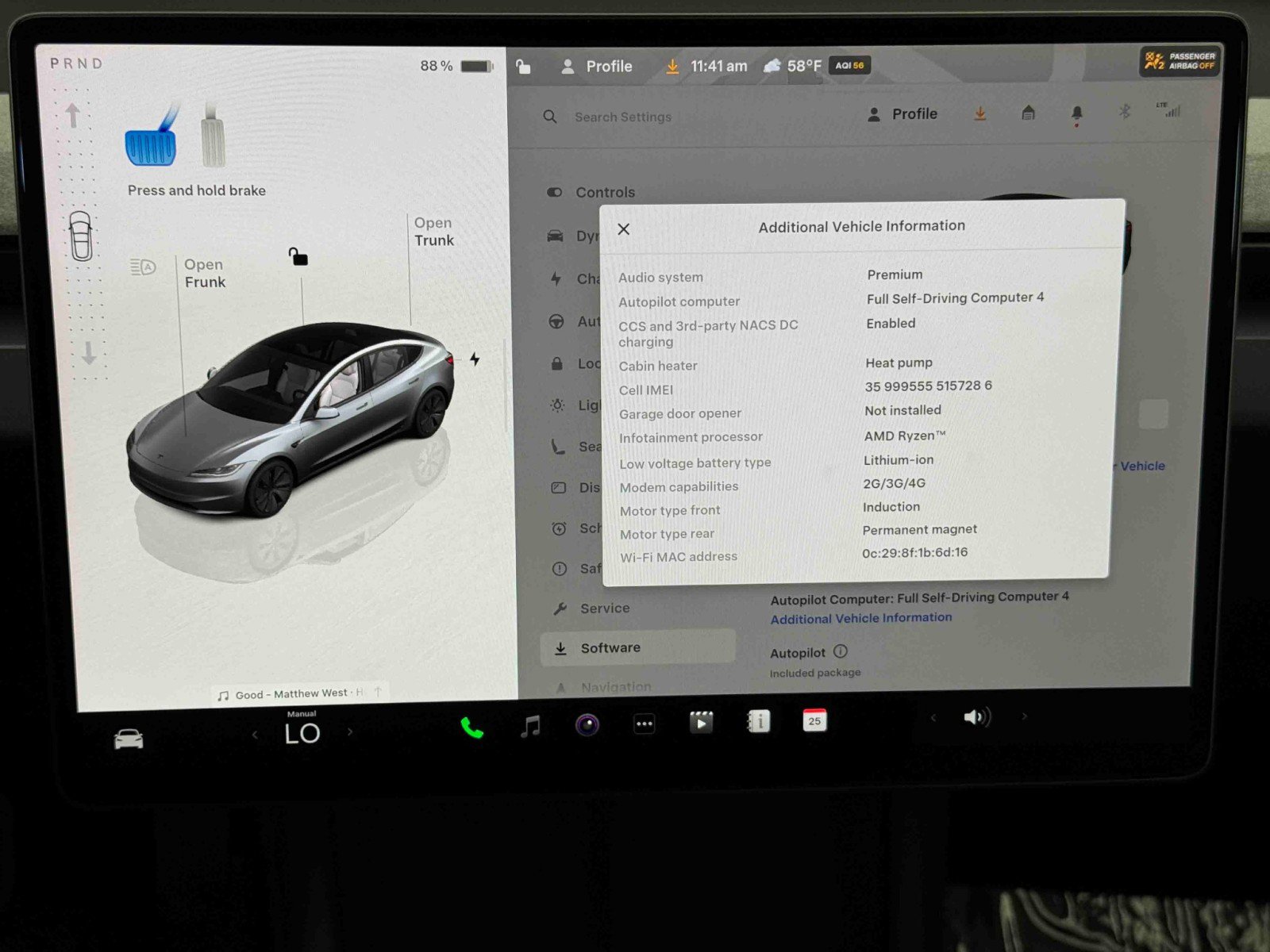Open the cabin camera viewer icon
This screenshot has height=952, width=1270.
(587, 724)
